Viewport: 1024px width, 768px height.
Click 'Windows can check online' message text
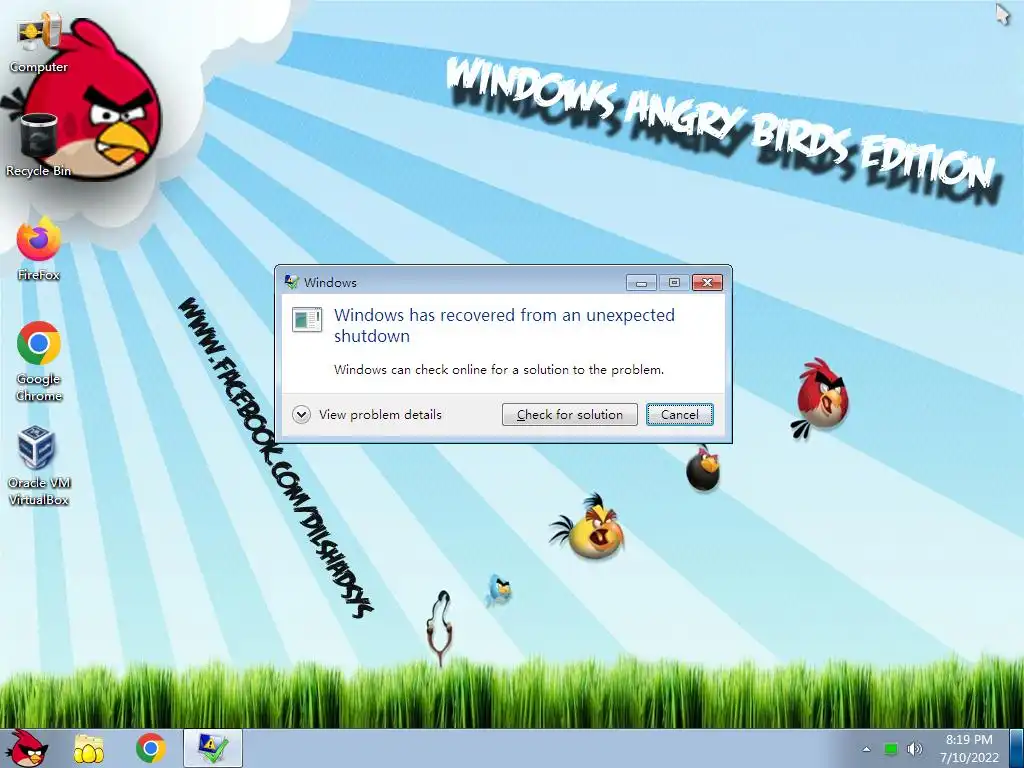pyautogui.click(x=499, y=370)
